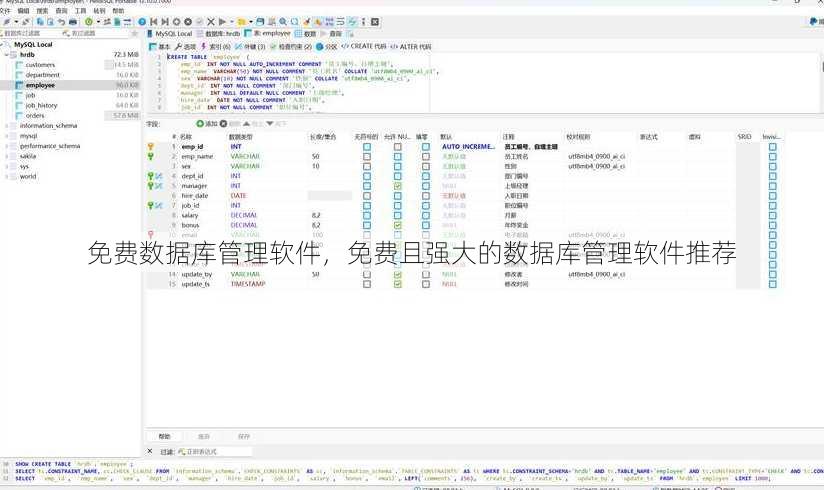
Task: Click the 放弃 button
Action: (204, 436)
